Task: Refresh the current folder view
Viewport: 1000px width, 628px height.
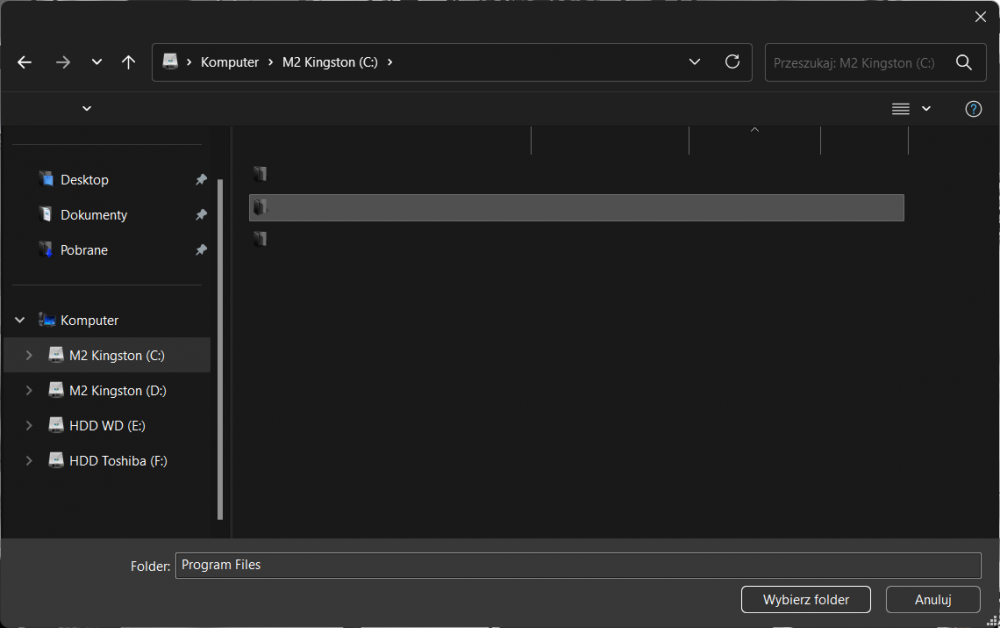Action: [x=732, y=62]
